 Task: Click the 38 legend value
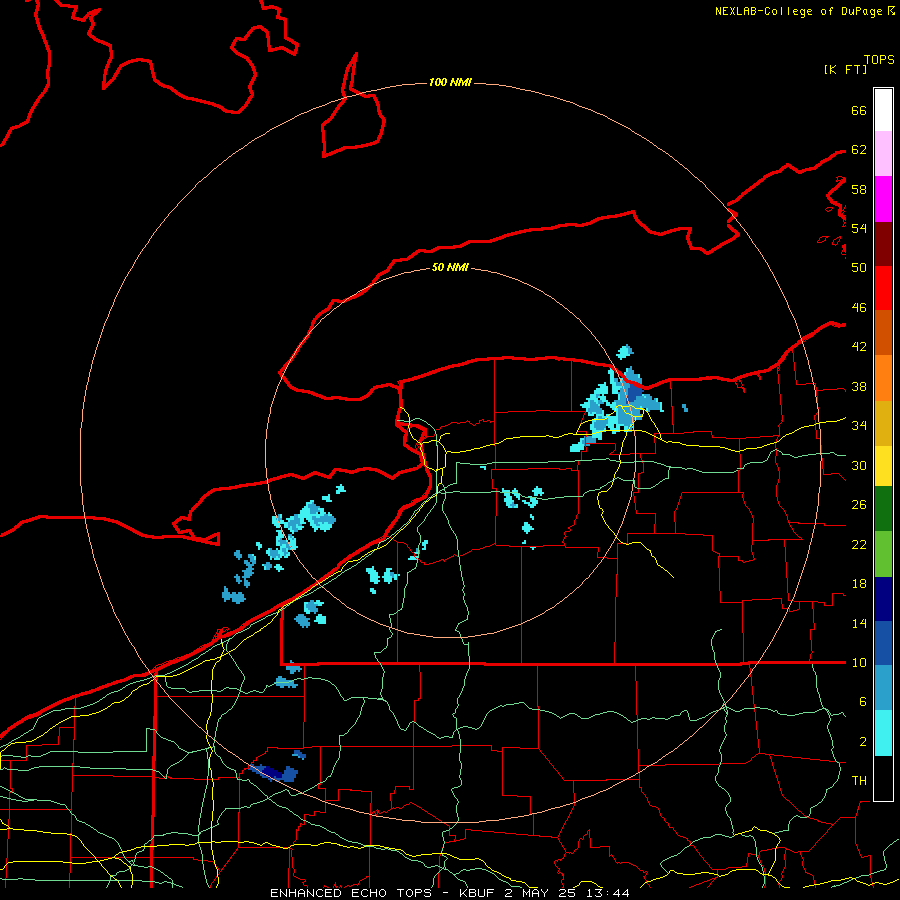[859, 387]
